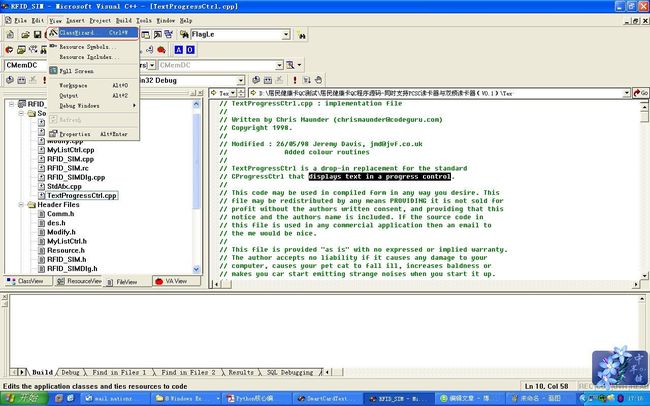650x406 pixels.
Task: Select Full Screen in the View menu
Action: coord(93,71)
